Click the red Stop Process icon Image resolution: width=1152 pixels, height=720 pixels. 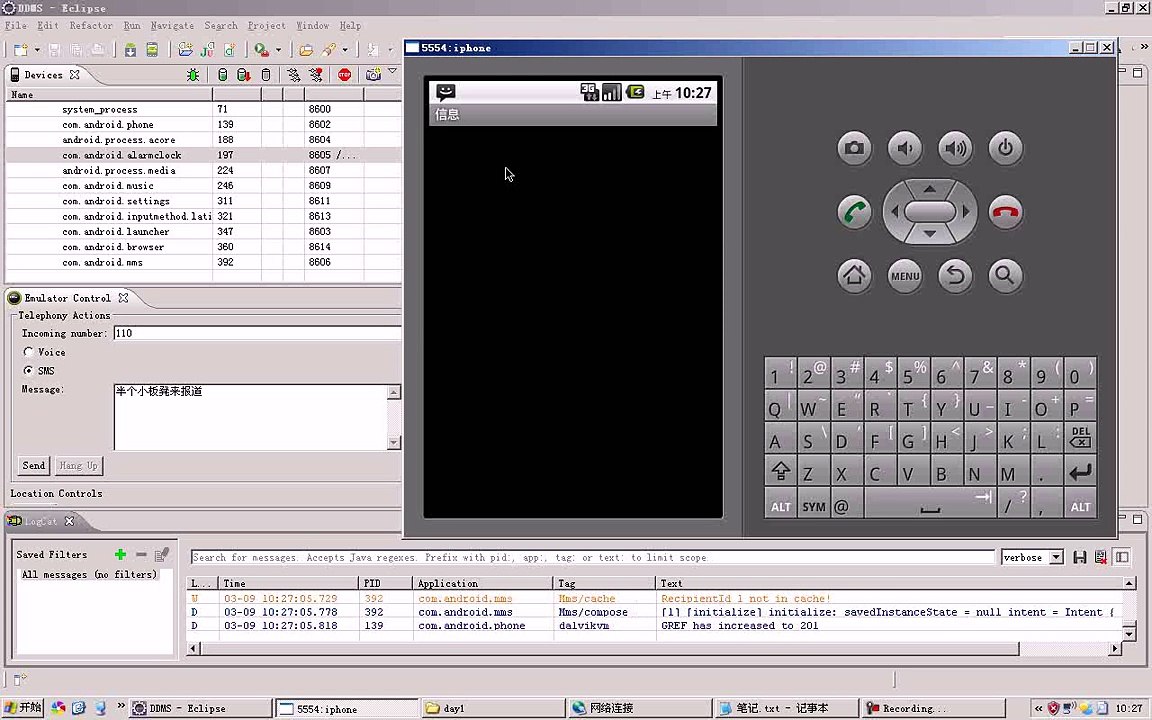[345, 75]
